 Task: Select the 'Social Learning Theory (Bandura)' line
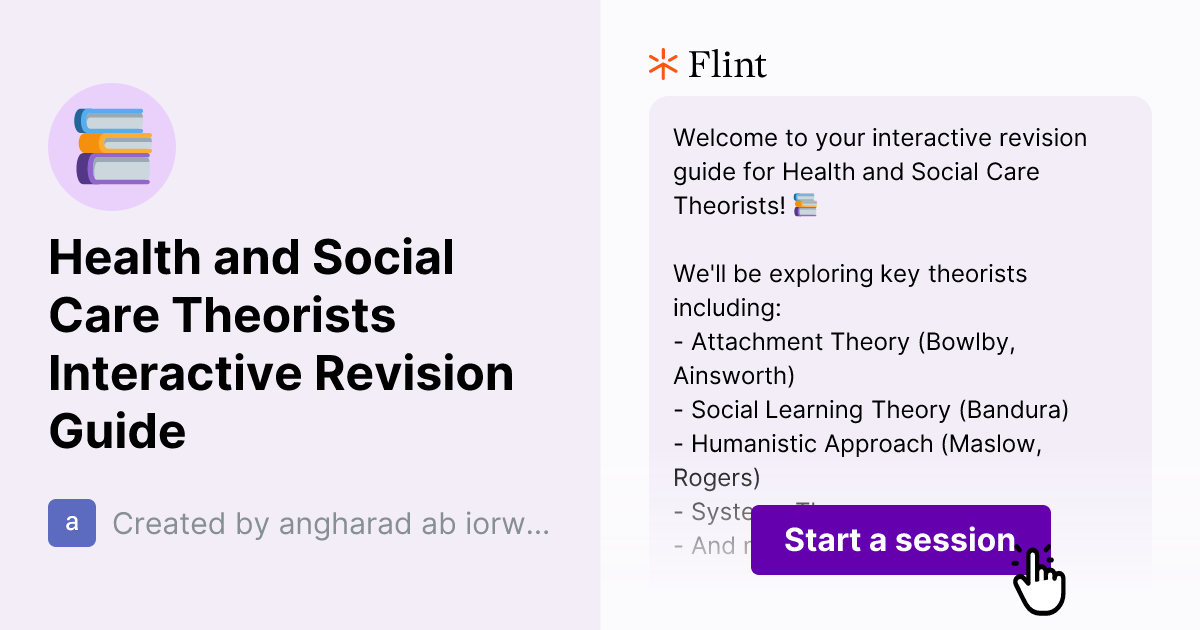tap(873, 409)
